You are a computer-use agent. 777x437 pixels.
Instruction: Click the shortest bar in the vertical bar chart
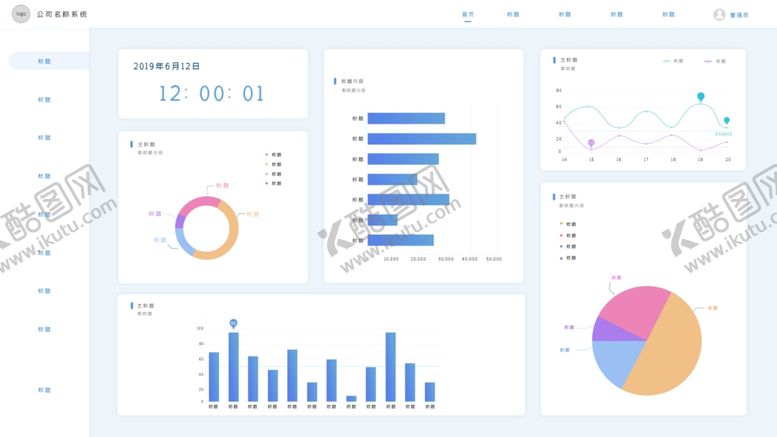pos(351,398)
